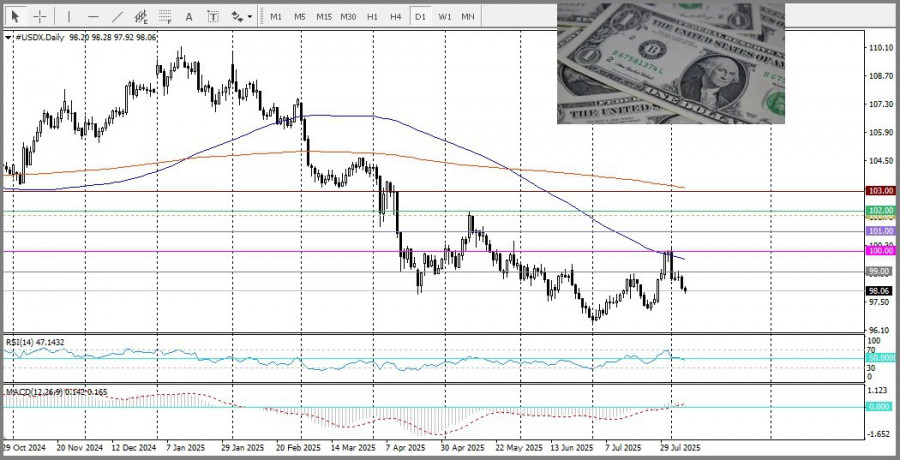This screenshot has width=900, height=460.
Task: Click the RSI 50.0000 level label
Action: click(881, 358)
